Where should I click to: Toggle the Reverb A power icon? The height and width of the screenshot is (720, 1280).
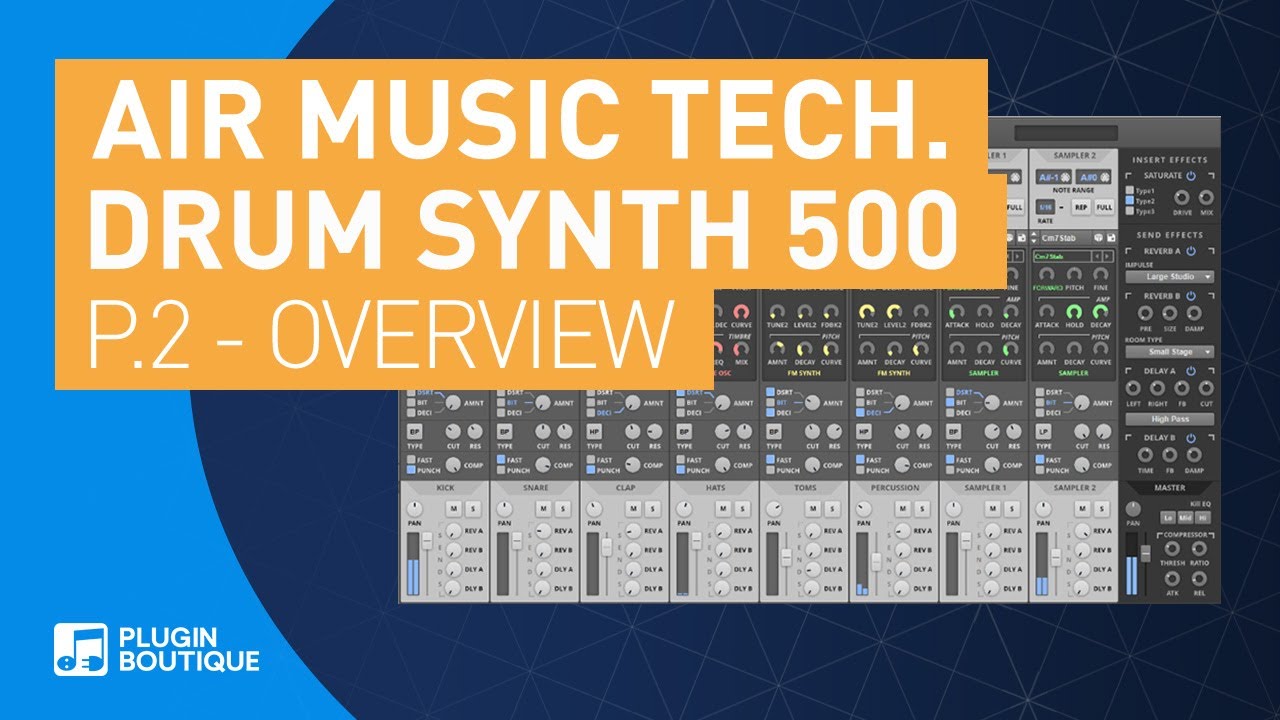click(1191, 251)
